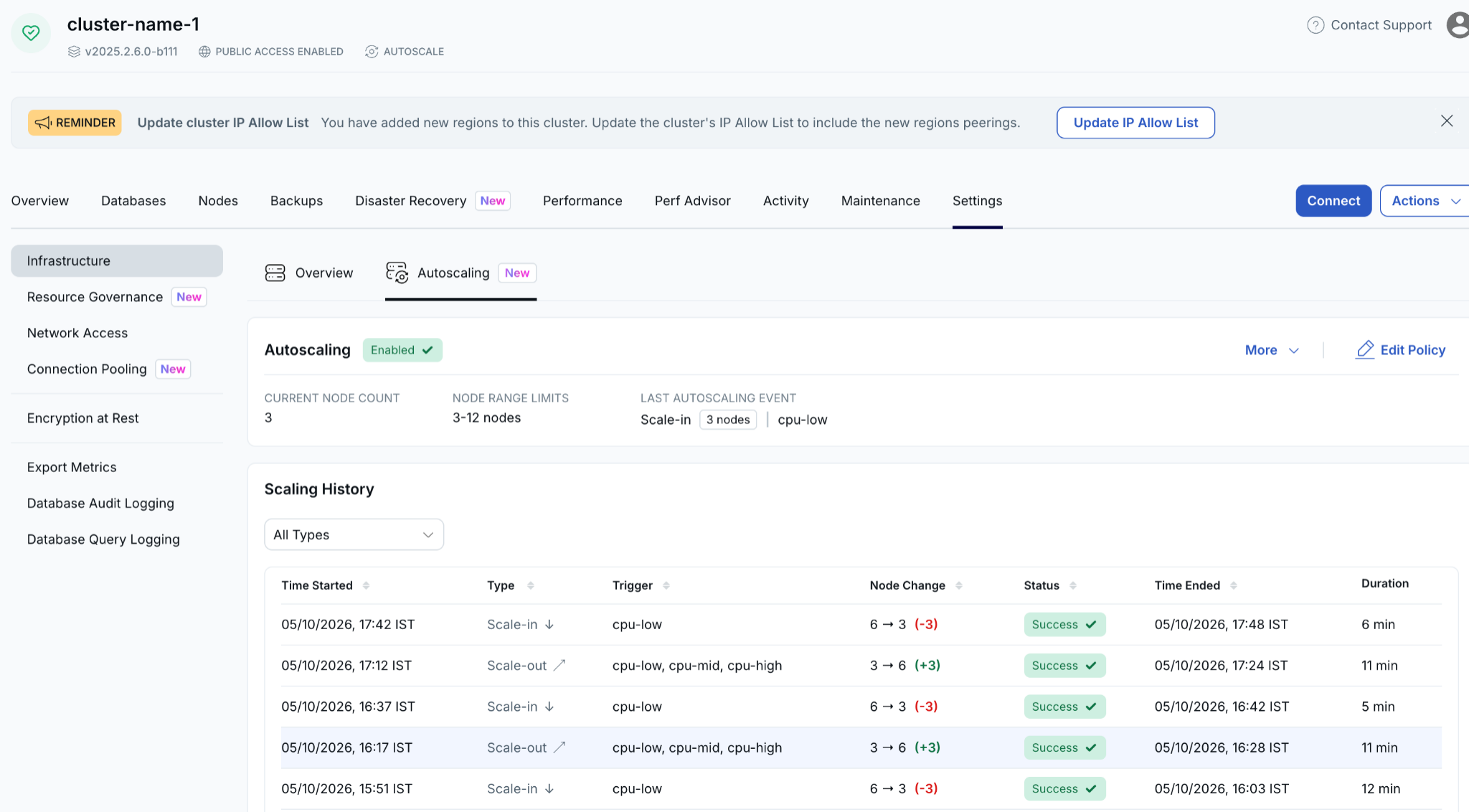Open the Maintenance tab
The height and width of the screenshot is (812, 1469).
tap(881, 201)
